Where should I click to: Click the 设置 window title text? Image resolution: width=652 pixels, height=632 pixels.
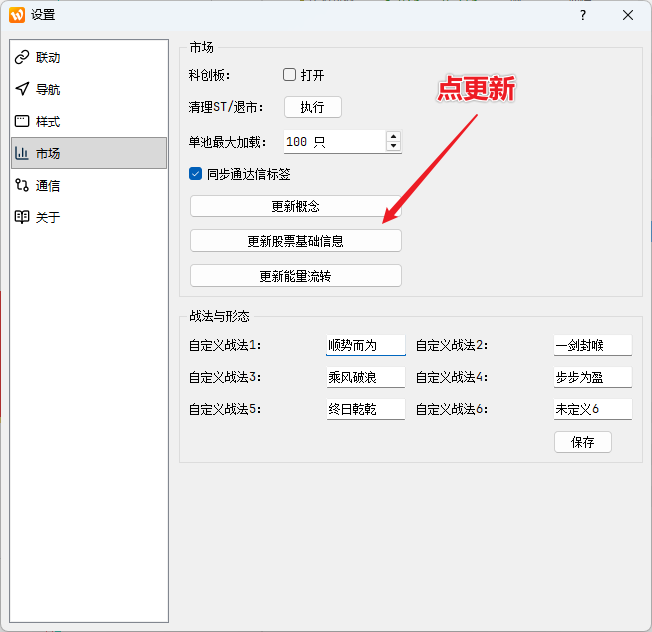(x=43, y=15)
